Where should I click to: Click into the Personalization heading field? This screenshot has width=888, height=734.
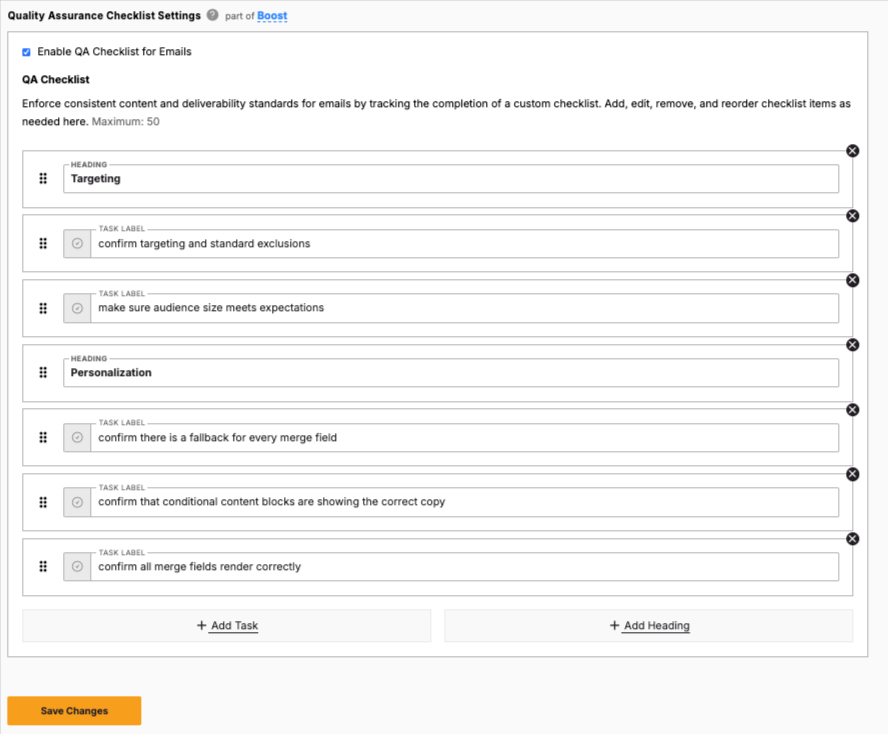[x=450, y=373]
